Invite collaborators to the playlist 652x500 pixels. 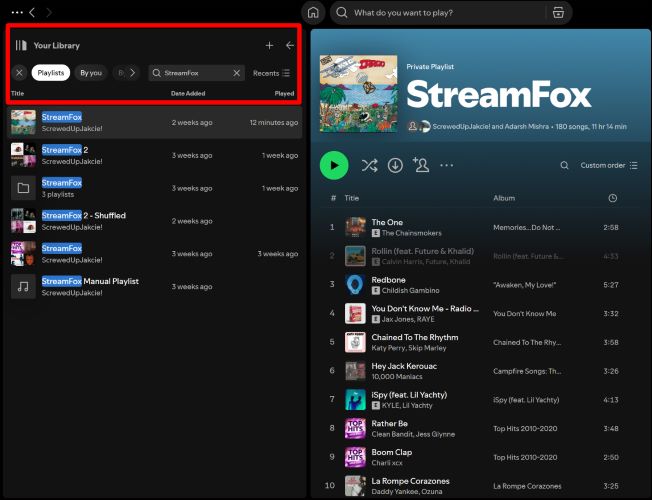(x=421, y=165)
